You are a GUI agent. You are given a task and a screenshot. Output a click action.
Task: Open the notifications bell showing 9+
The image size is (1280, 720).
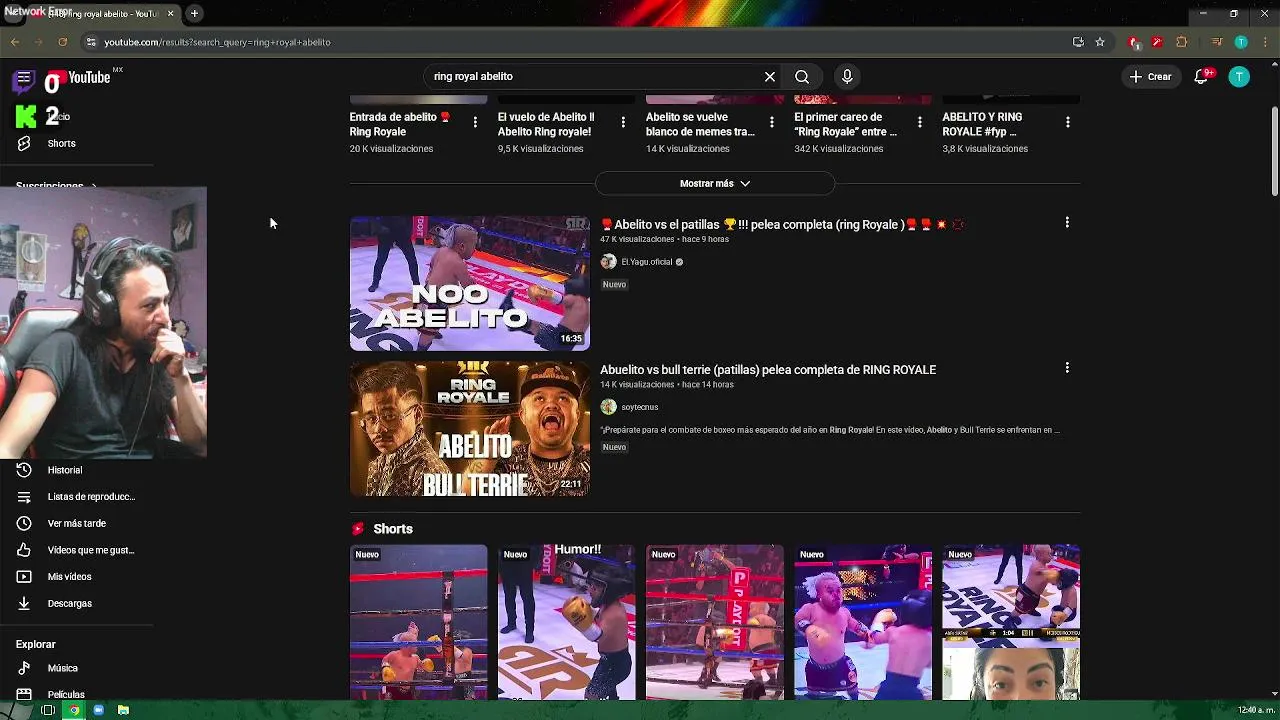(x=1201, y=77)
